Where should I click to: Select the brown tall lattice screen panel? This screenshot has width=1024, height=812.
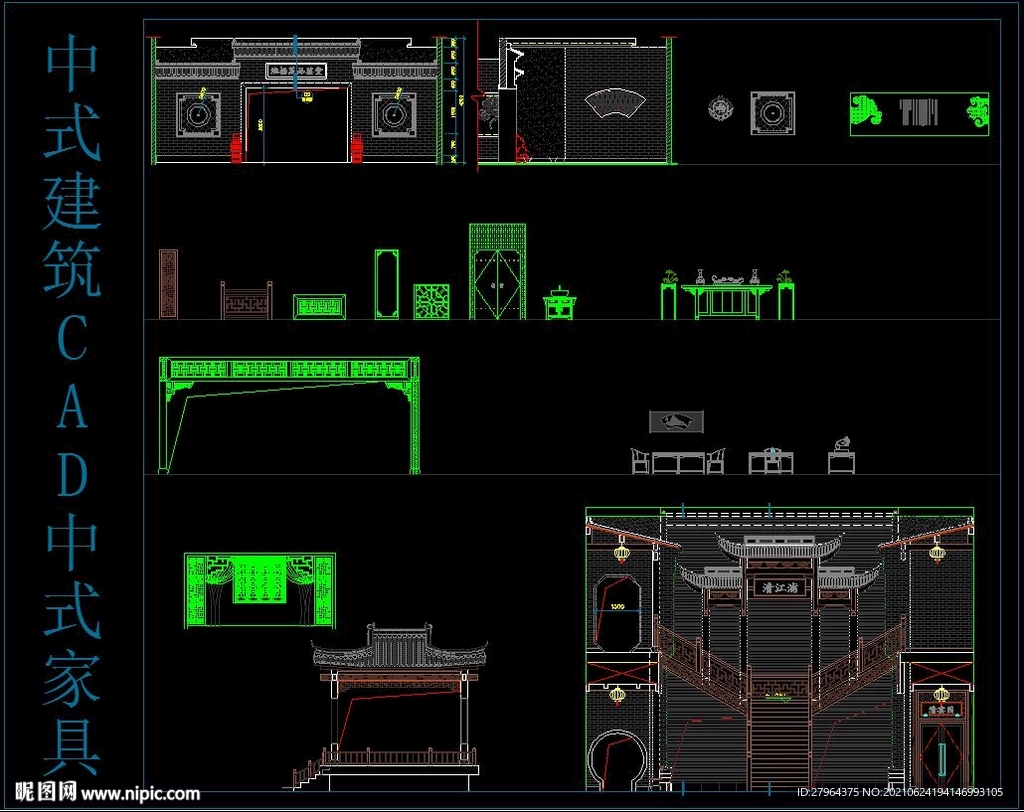tap(168, 284)
